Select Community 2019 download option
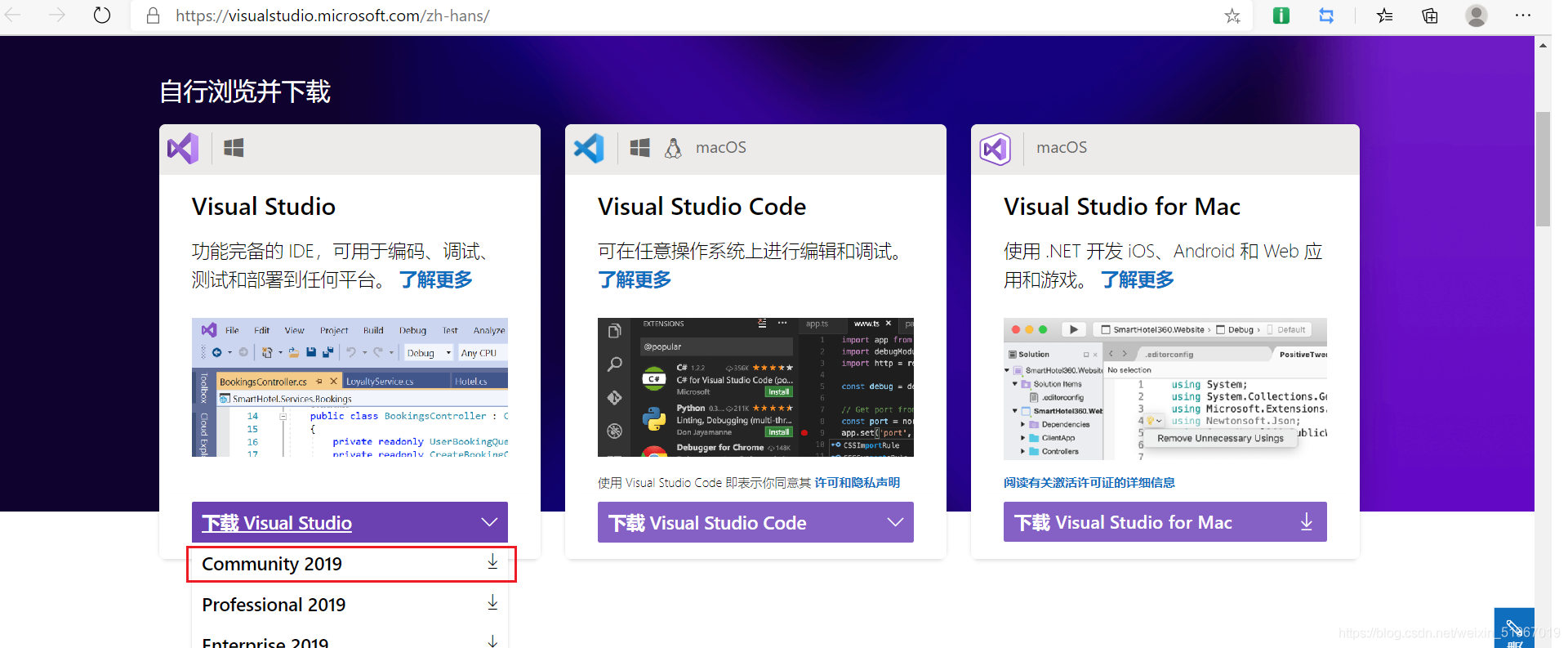Image resolution: width=1568 pixels, height=648 pixels. click(351, 564)
